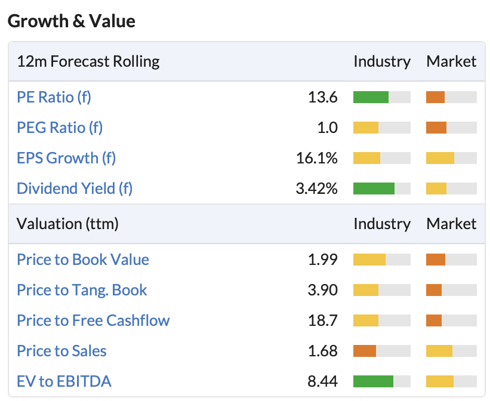490x401 pixels.
Task: Select the Price to Sales metric
Action: [62, 351]
